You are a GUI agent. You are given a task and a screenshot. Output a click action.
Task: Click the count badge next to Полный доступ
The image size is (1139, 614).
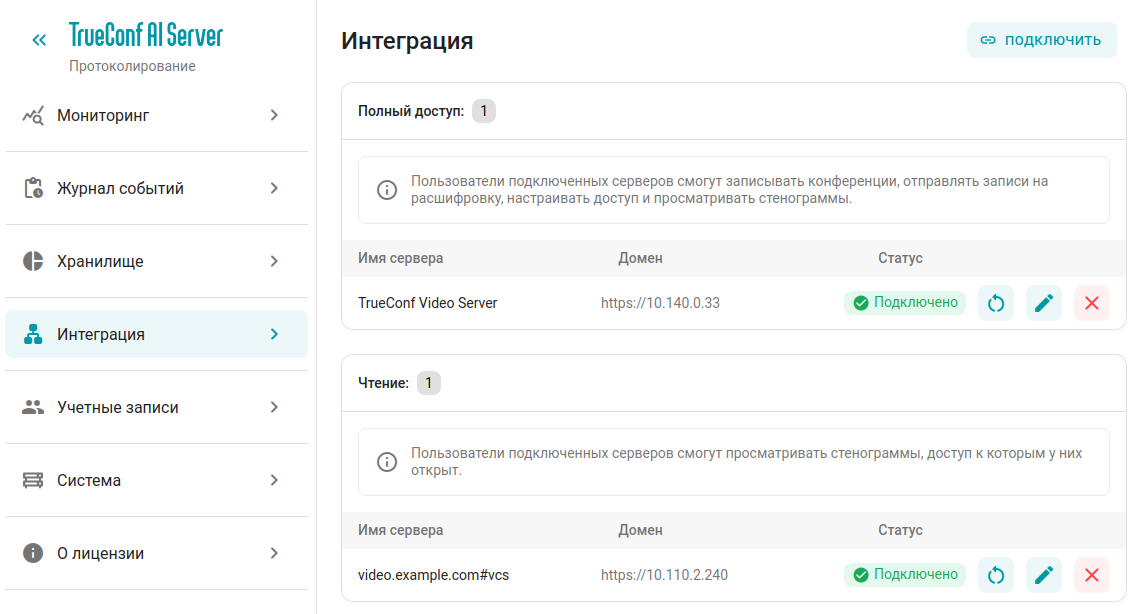(484, 111)
